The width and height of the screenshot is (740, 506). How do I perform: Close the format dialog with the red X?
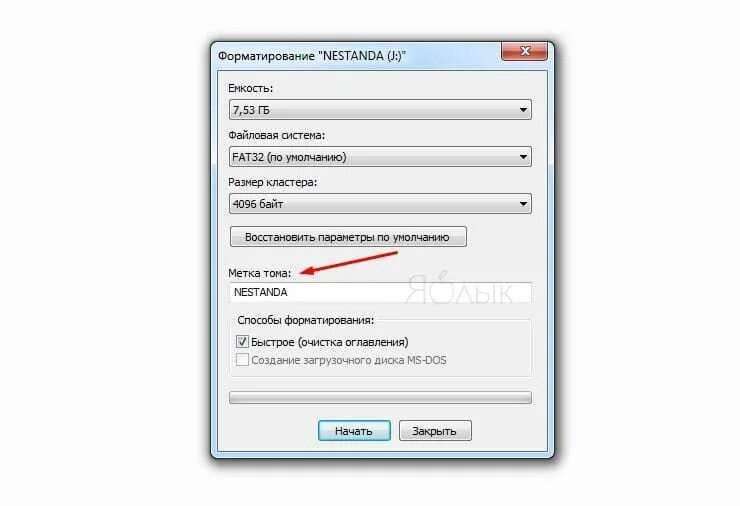click(x=524, y=51)
